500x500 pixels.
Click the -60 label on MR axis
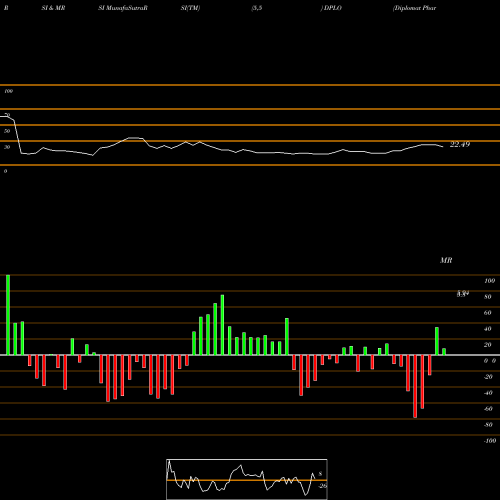(x=488, y=409)
